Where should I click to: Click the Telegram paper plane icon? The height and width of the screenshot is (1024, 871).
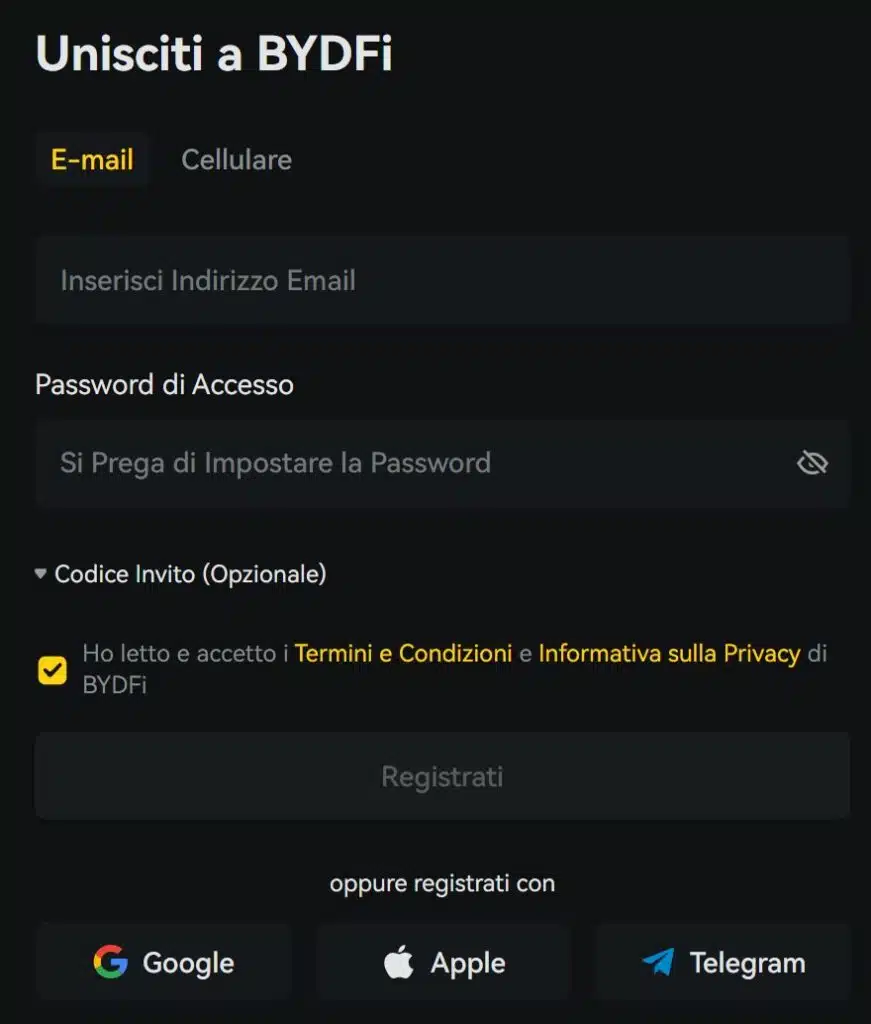(x=659, y=962)
